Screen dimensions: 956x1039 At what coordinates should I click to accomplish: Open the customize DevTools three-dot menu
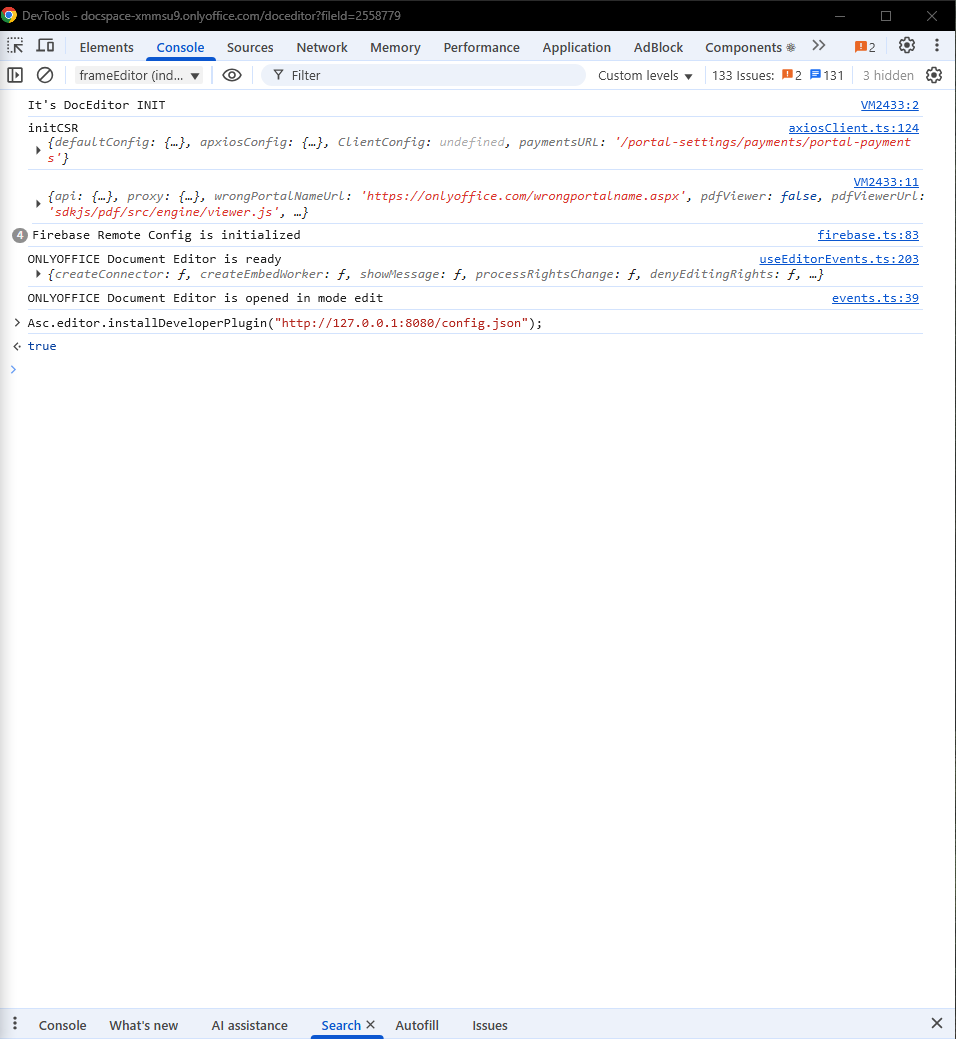937,45
